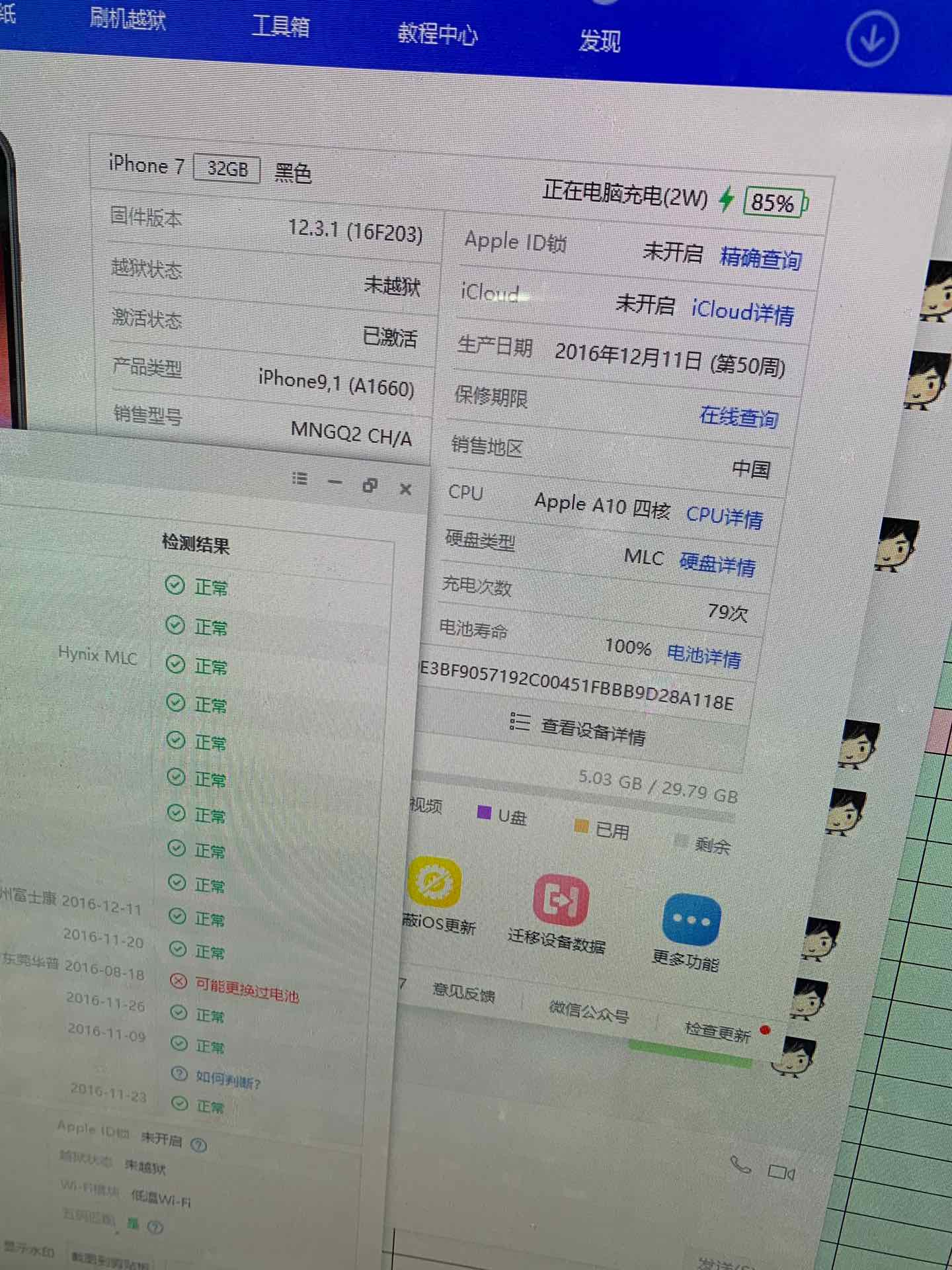Open the CPU详情 link

point(725,516)
